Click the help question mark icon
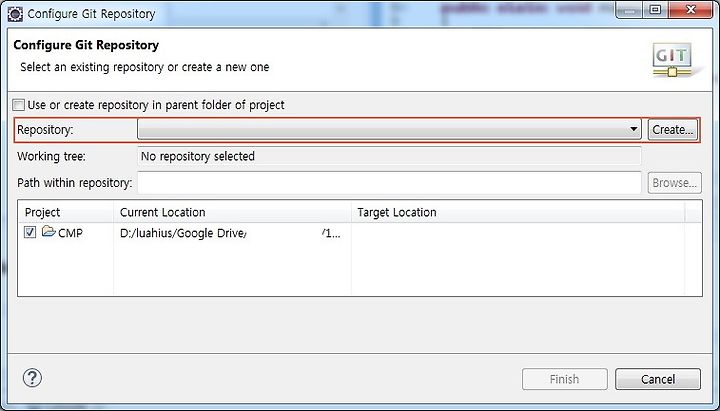720x411 pixels. (32, 378)
